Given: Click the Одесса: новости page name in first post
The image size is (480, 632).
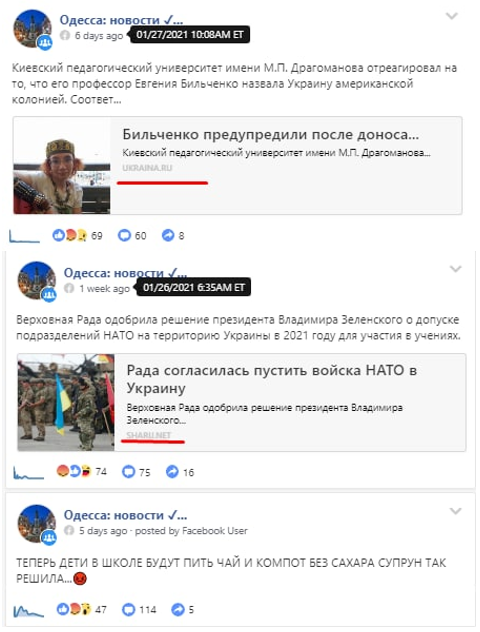Looking at the screenshot, I should coord(121,19).
